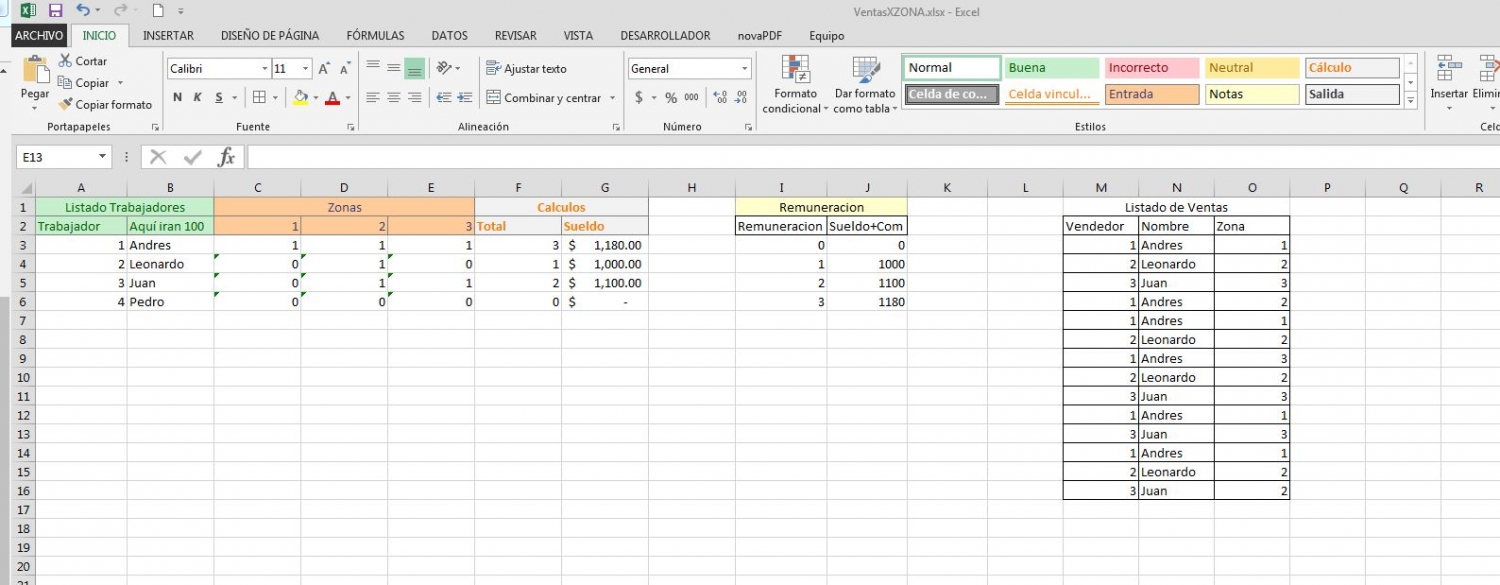Toggle italic with the K button
Image resolution: width=1500 pixels, height=585 pixels.
tap(197, 98)
